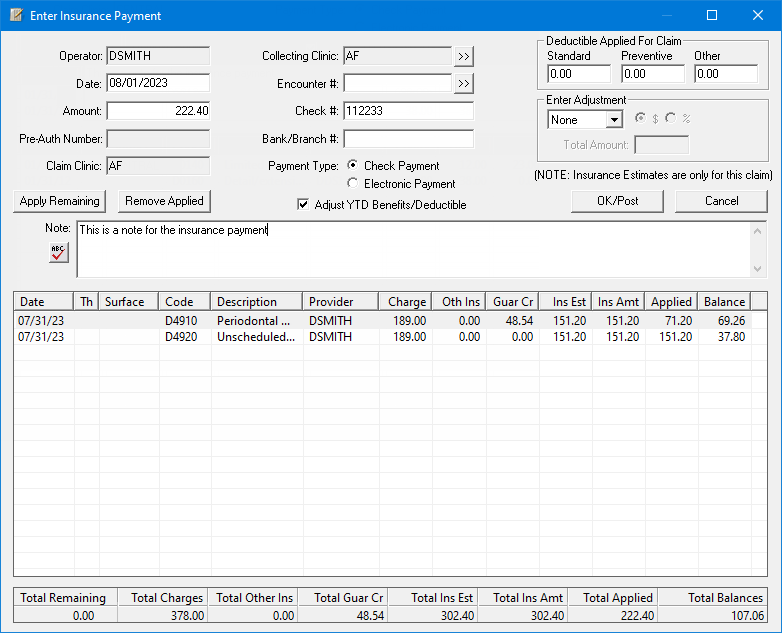782x633 pixels.
Task: Click OK/Post to post the payment
Action: (618, 201)
